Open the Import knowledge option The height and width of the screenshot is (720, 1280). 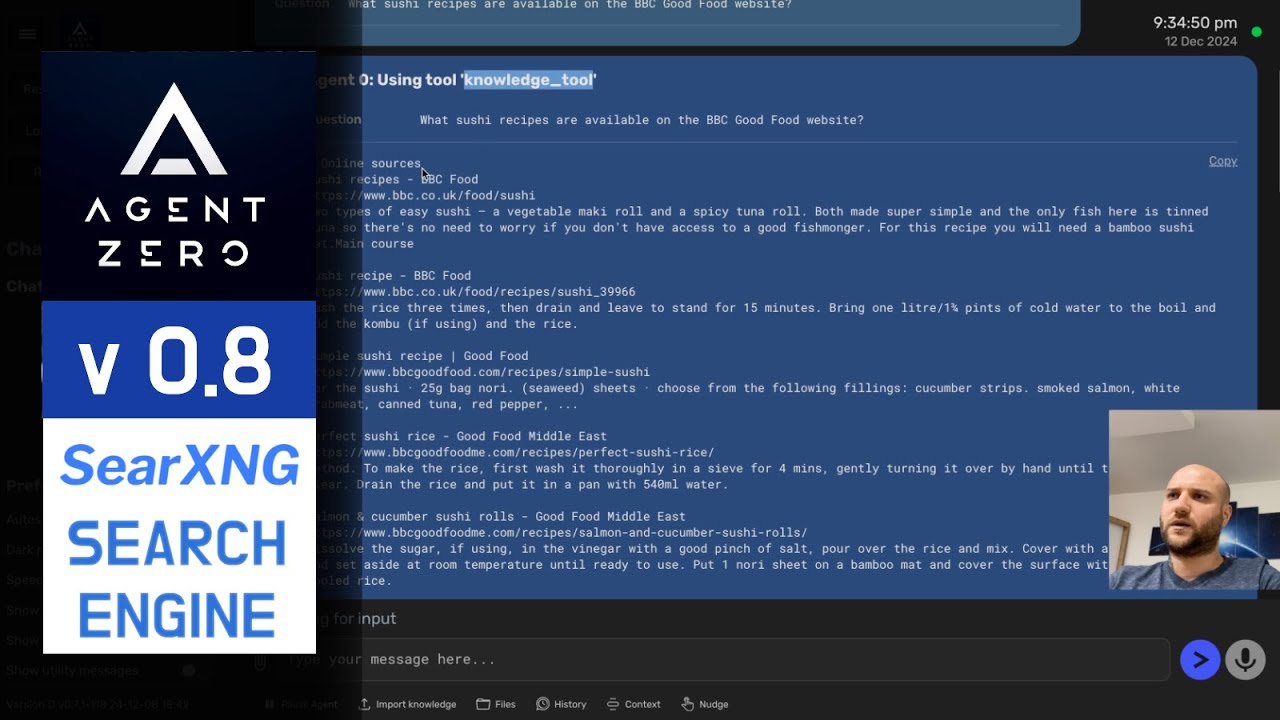[407, 704]
